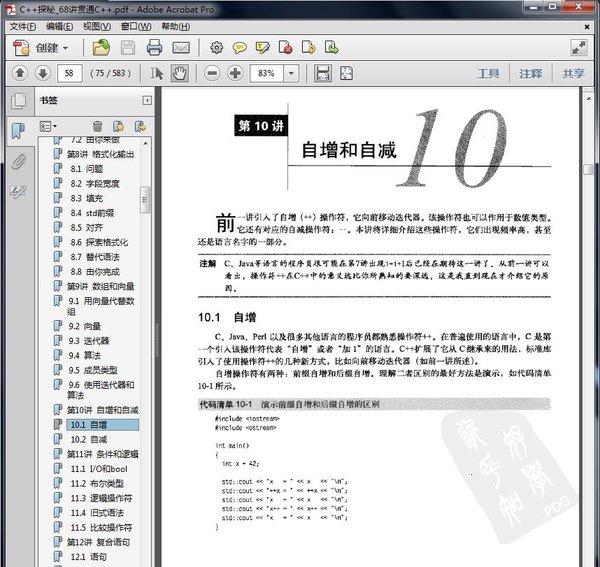Open the bookmarks options menu dropdown
600x567 pixels.
(x=49, y=126)
